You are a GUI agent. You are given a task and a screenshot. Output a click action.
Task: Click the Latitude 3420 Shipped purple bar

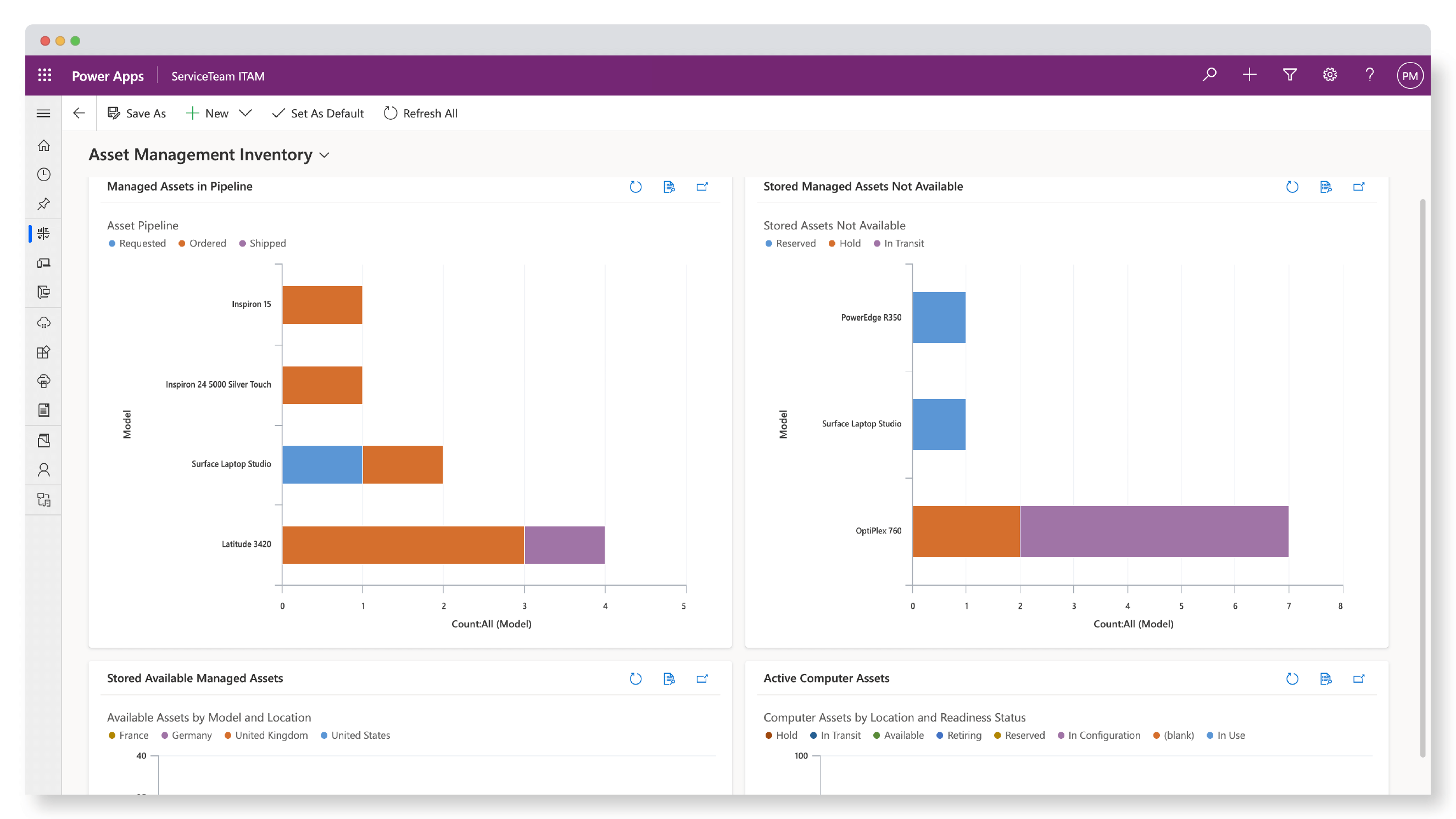click(565, 545)
